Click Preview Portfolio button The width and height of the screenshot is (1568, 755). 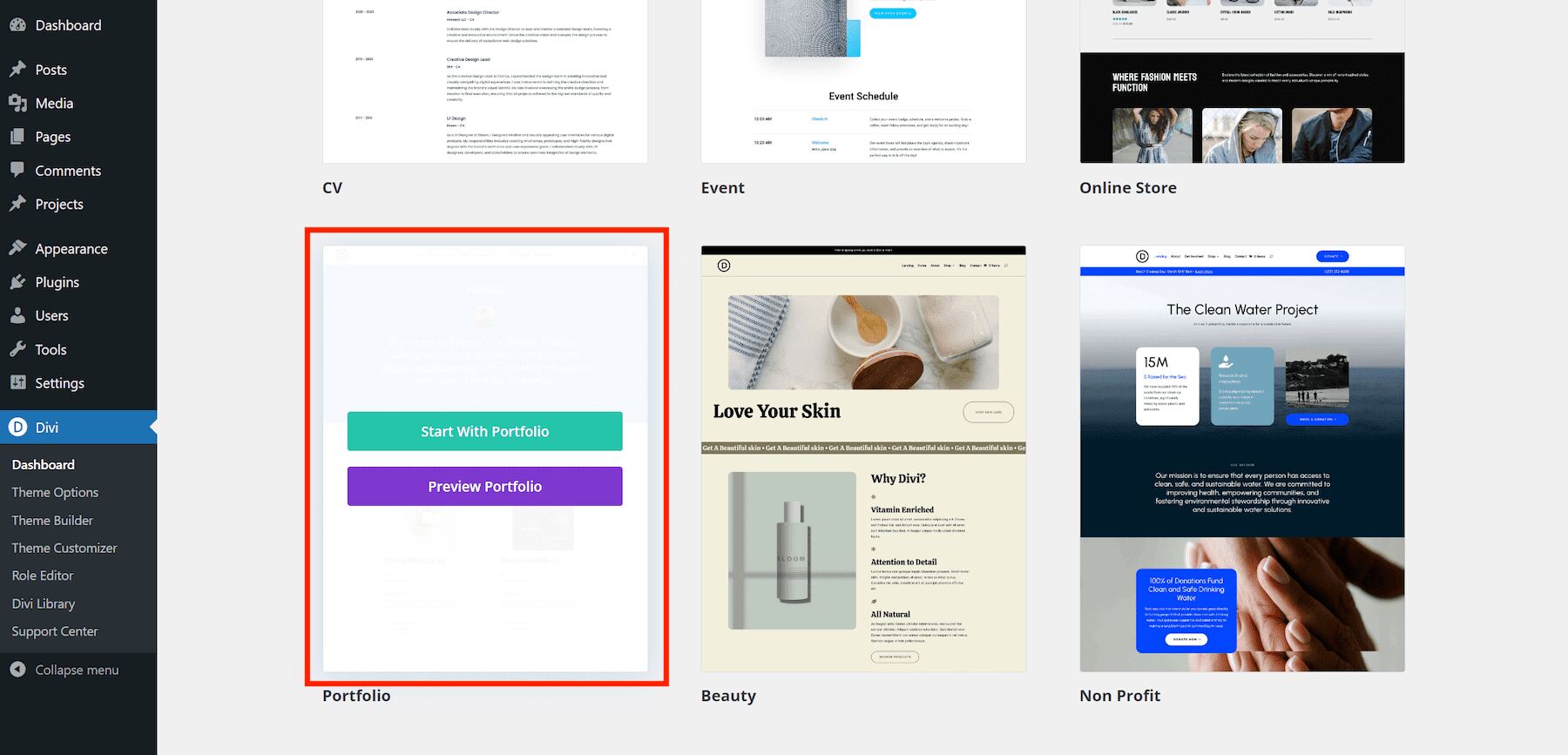[x=484, y=486]
